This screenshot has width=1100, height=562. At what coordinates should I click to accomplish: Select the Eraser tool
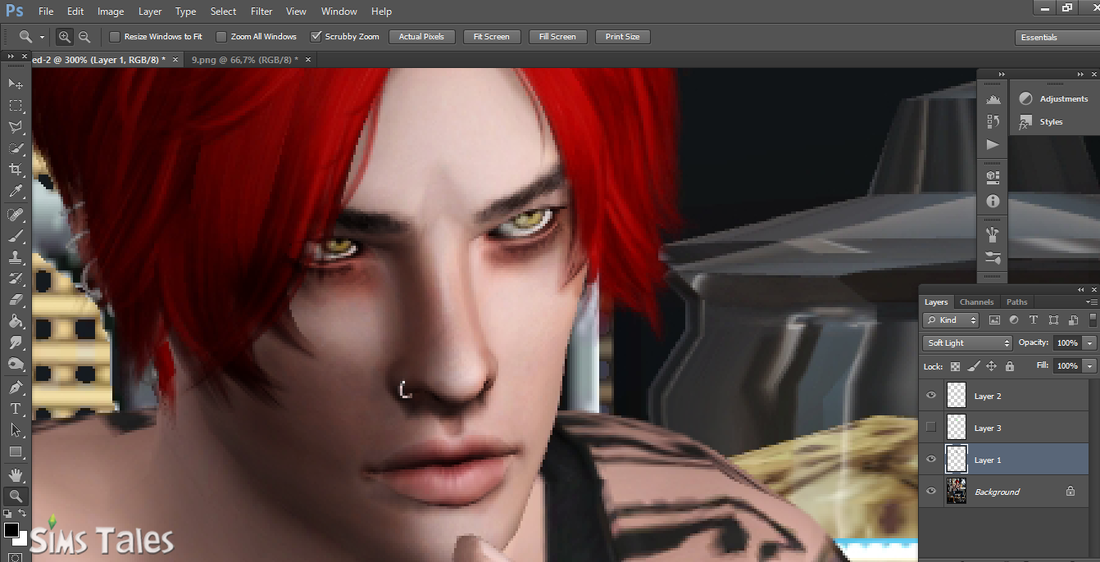[x=15, y=300]
